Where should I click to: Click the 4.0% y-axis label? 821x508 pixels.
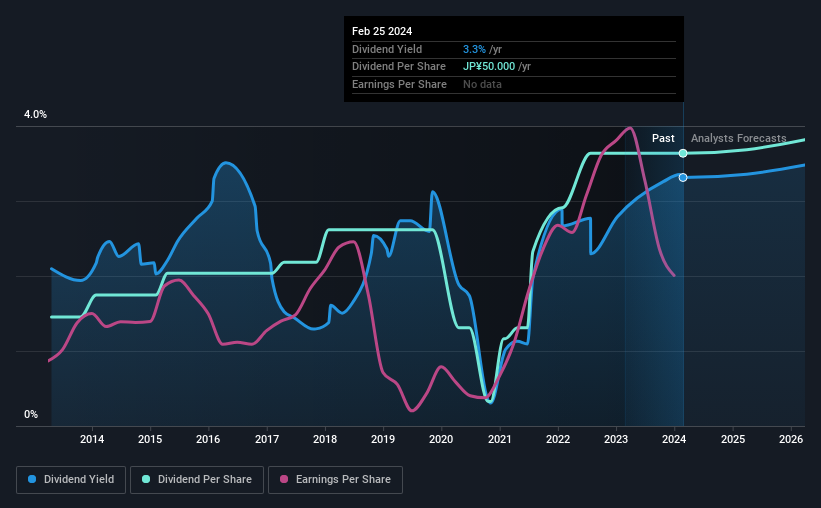(35, 114)
